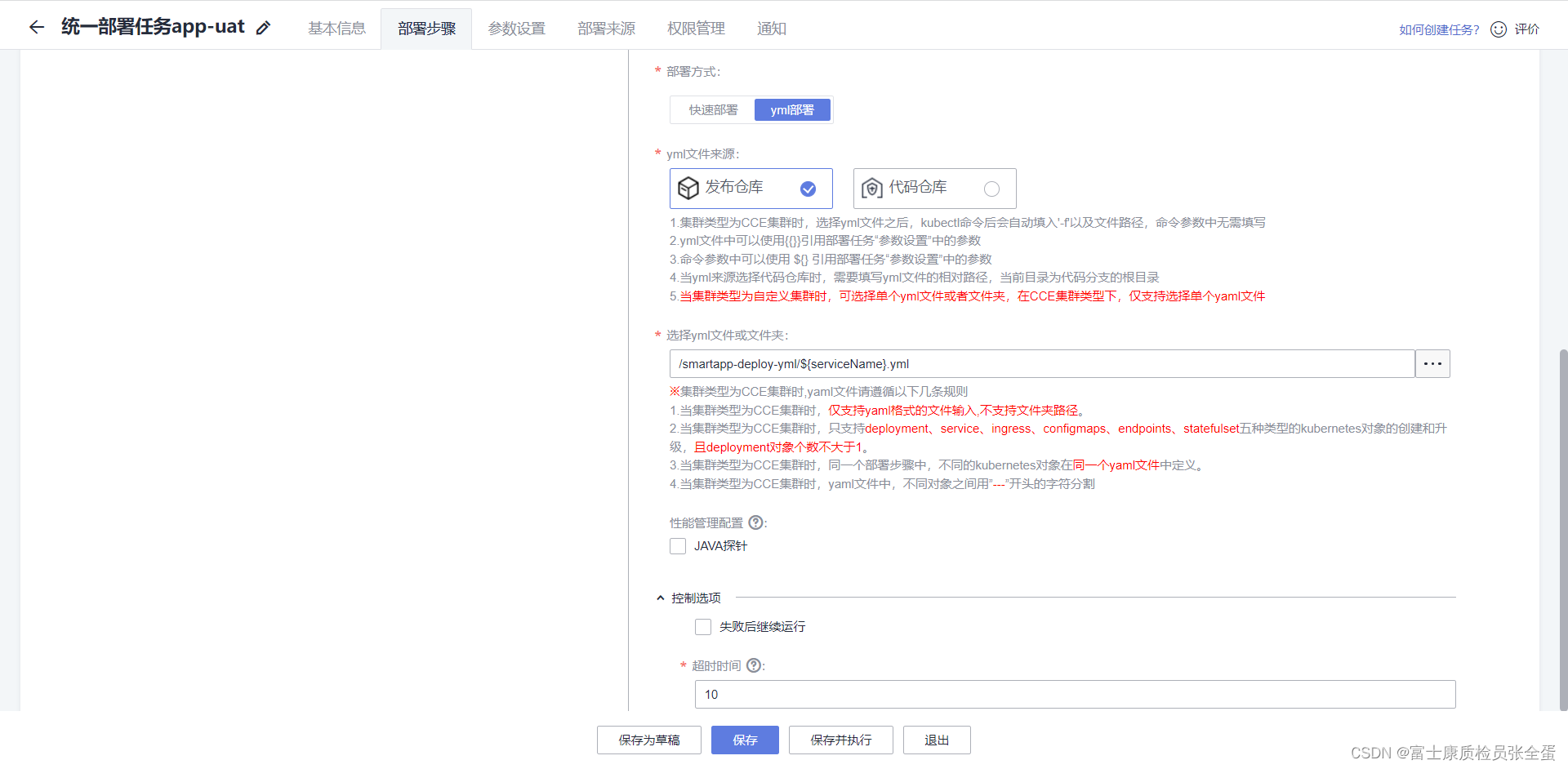Click the note mentioning kubectl命令

tap(968, 223)
